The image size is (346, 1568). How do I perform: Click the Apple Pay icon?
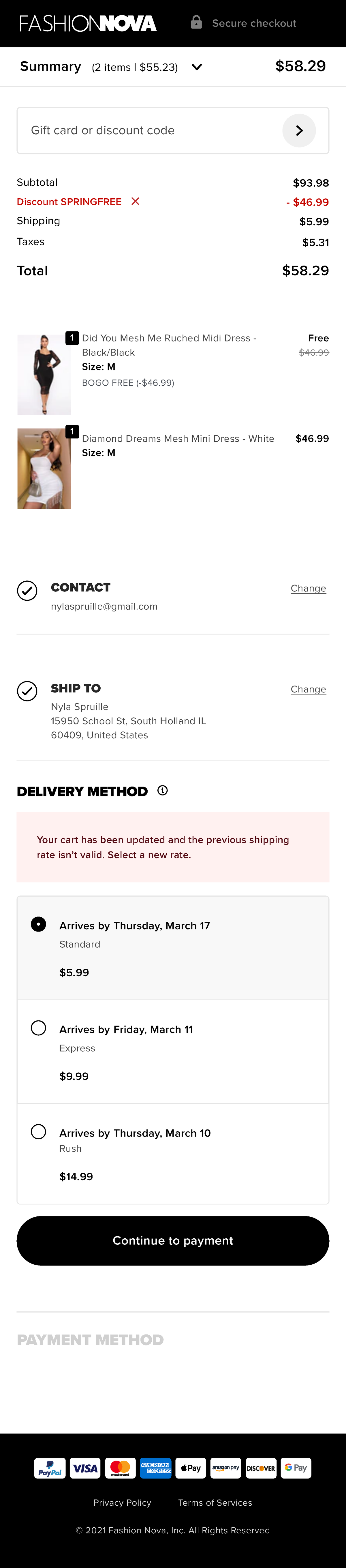(190, 1468)
